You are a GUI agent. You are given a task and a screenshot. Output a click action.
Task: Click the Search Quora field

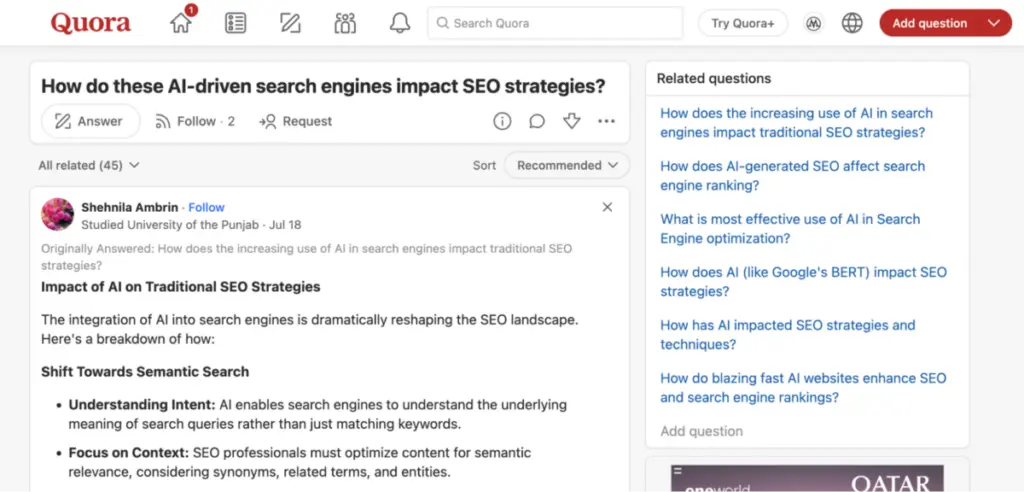(x=555, y=23)
